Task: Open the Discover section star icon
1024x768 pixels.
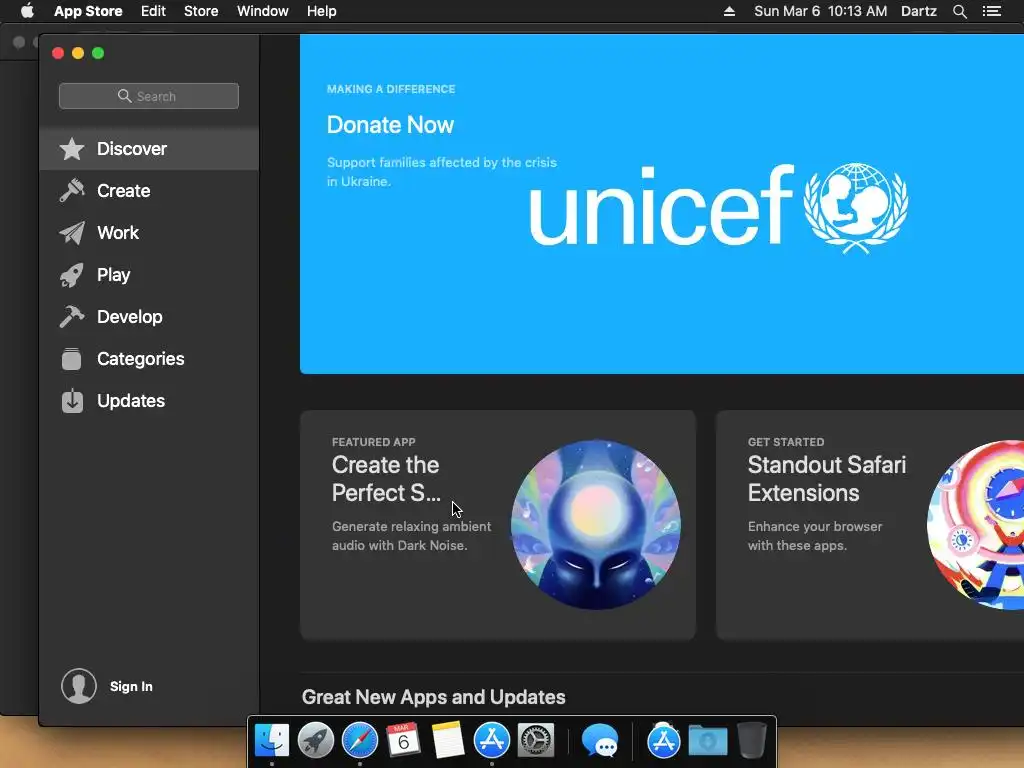Action: point(72,149)
